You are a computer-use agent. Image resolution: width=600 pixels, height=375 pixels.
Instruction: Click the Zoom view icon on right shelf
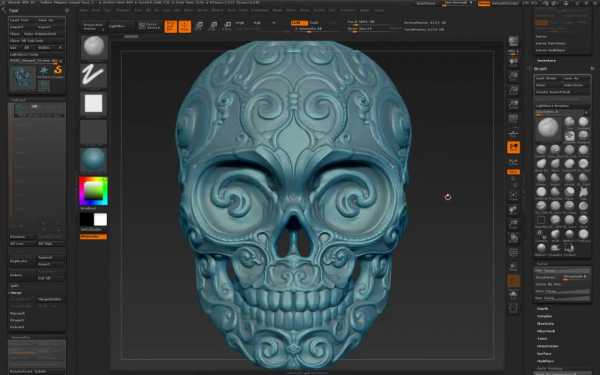click(x=513, y=76)
